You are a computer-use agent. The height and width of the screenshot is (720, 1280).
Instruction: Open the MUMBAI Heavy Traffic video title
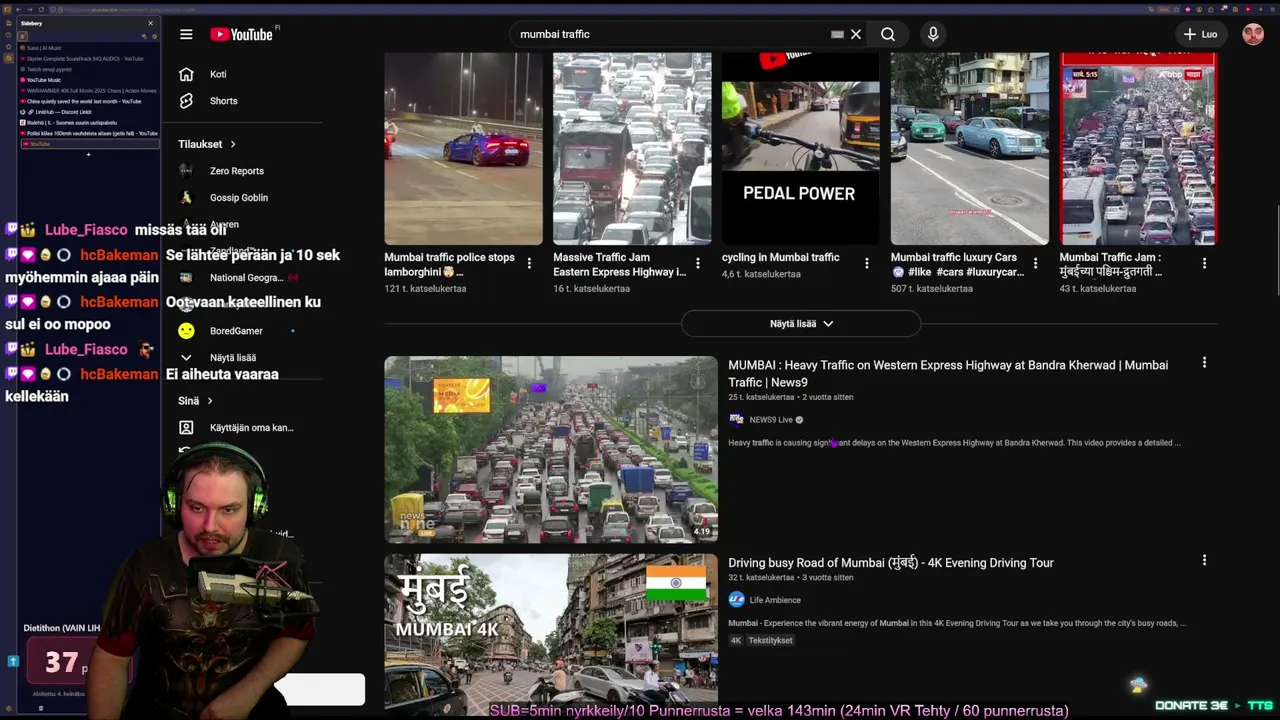(x=948, y=373)
